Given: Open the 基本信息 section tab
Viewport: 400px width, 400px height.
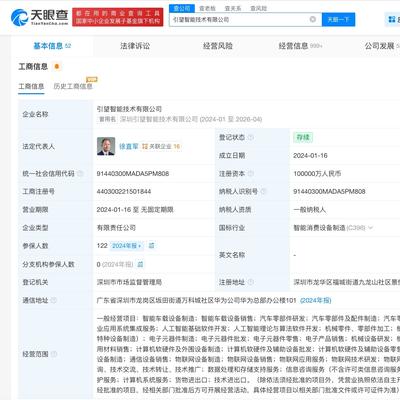Looking at the screenshot, I should [x=52, y=46].
